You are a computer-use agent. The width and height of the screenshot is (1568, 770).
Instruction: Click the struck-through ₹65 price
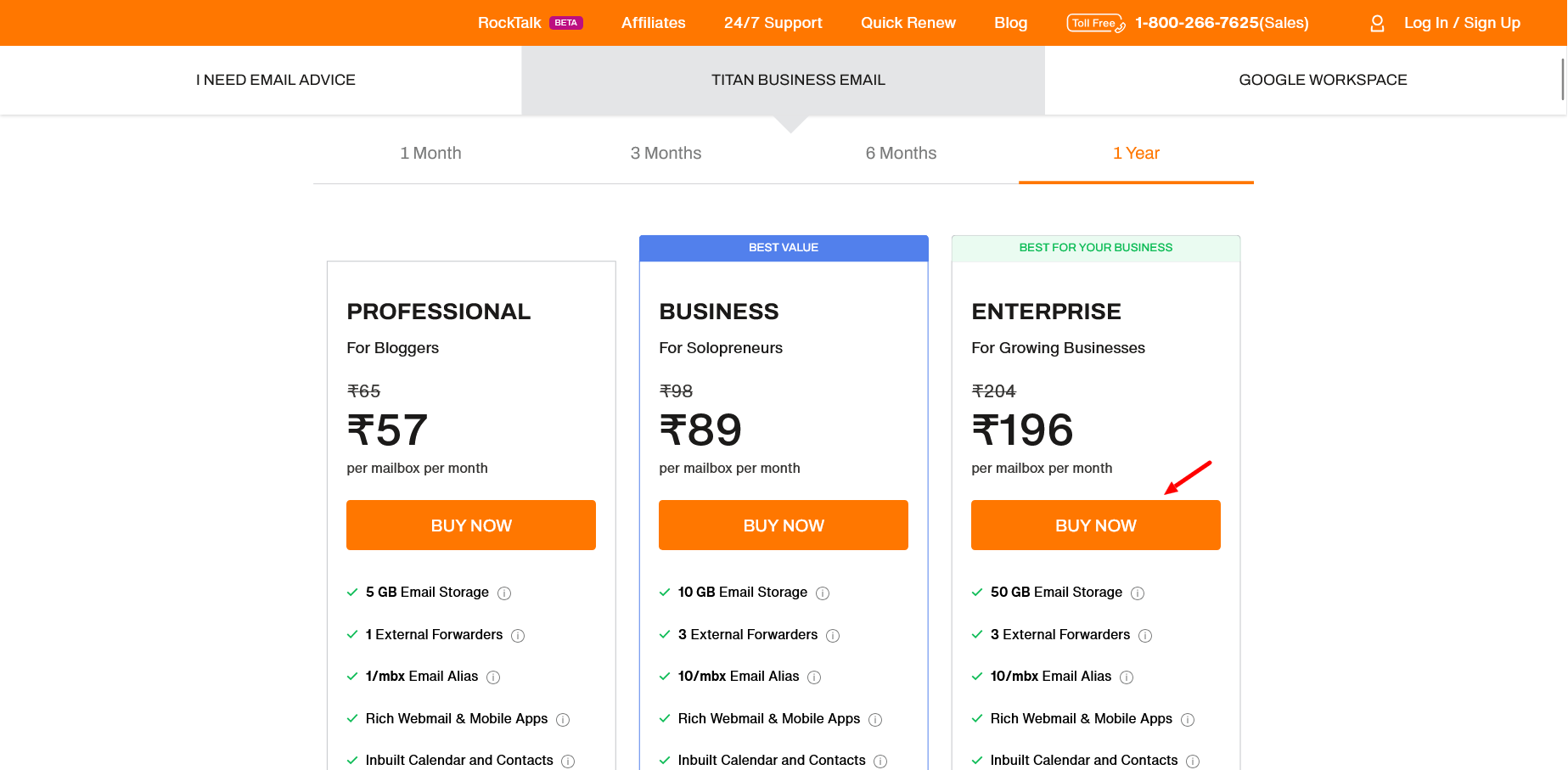tap(363, 391)
